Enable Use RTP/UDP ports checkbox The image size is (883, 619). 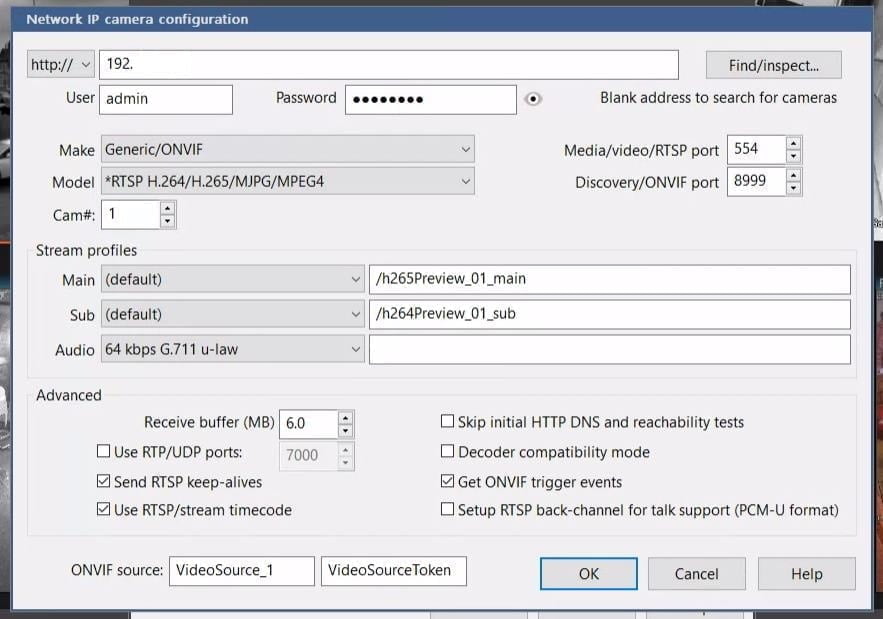[103, 452]
